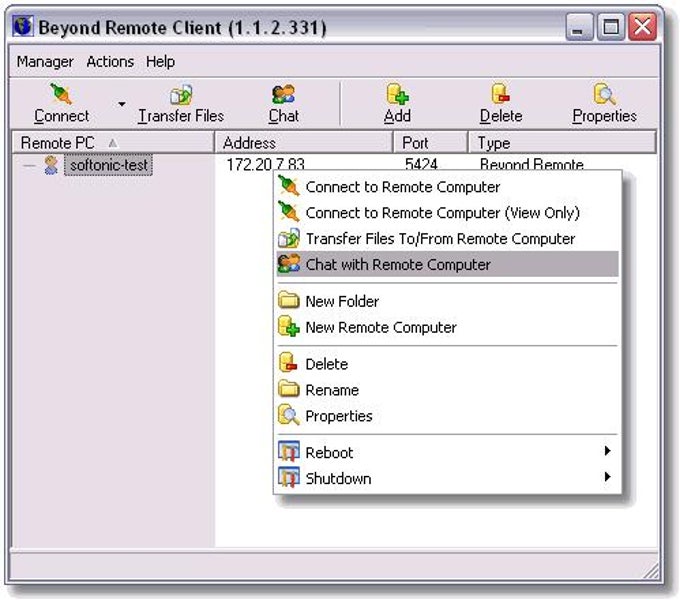
Task: Click the Chat with Remote Computer icon
Action: click(289, 264)
